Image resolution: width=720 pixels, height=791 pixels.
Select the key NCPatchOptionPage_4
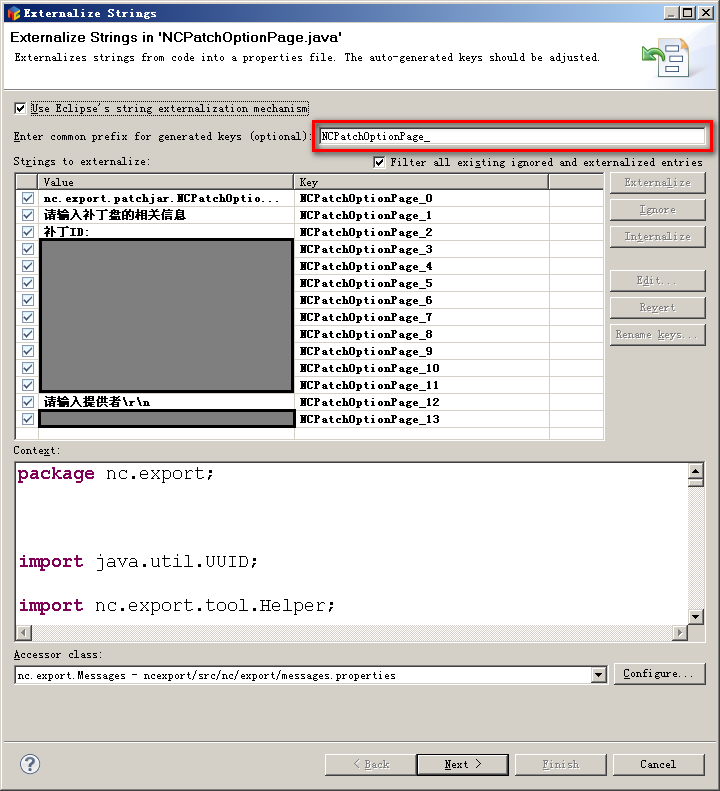click(x=366, y=266)
